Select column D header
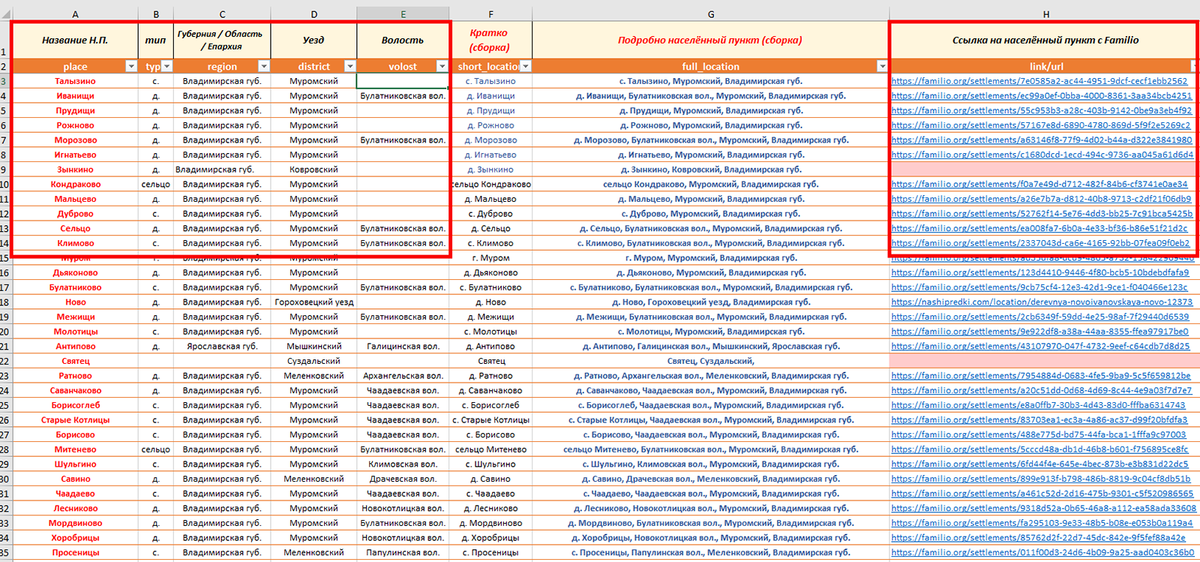 tap(314, 14)
